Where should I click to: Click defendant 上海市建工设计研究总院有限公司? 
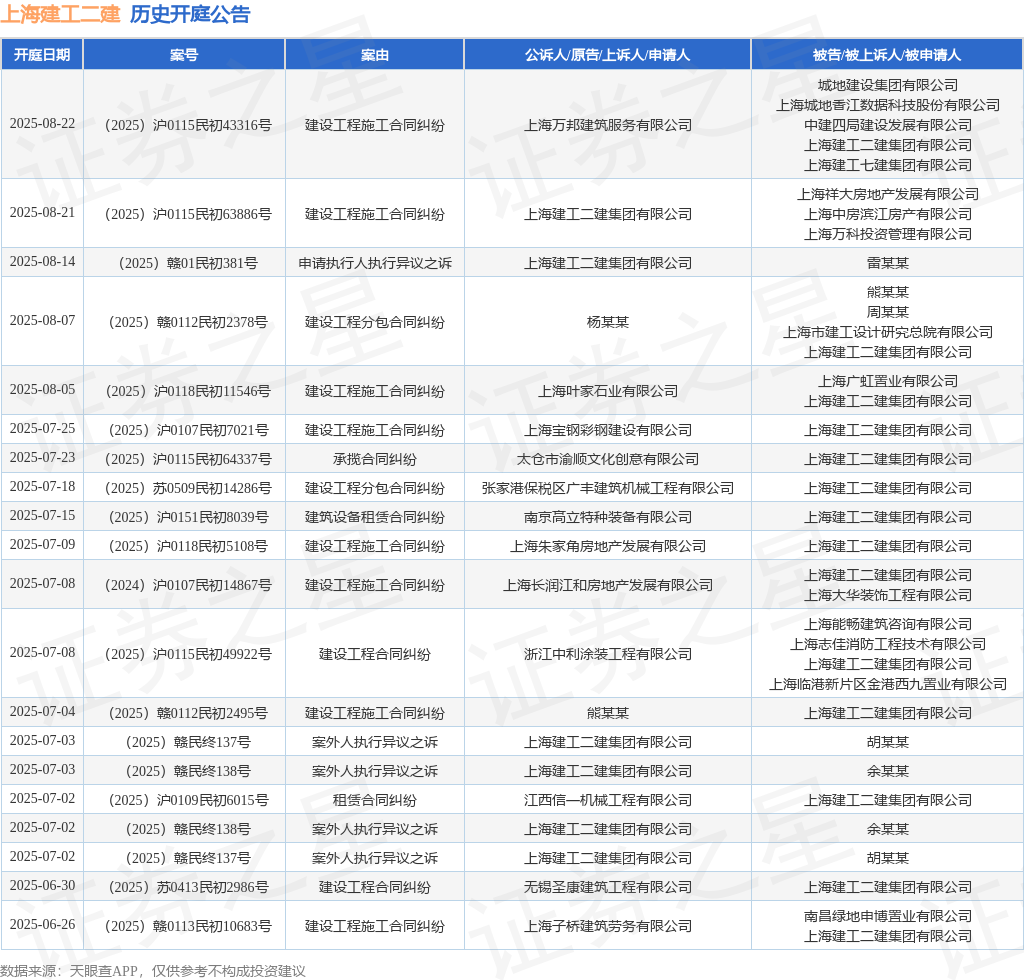coord(888,332)
